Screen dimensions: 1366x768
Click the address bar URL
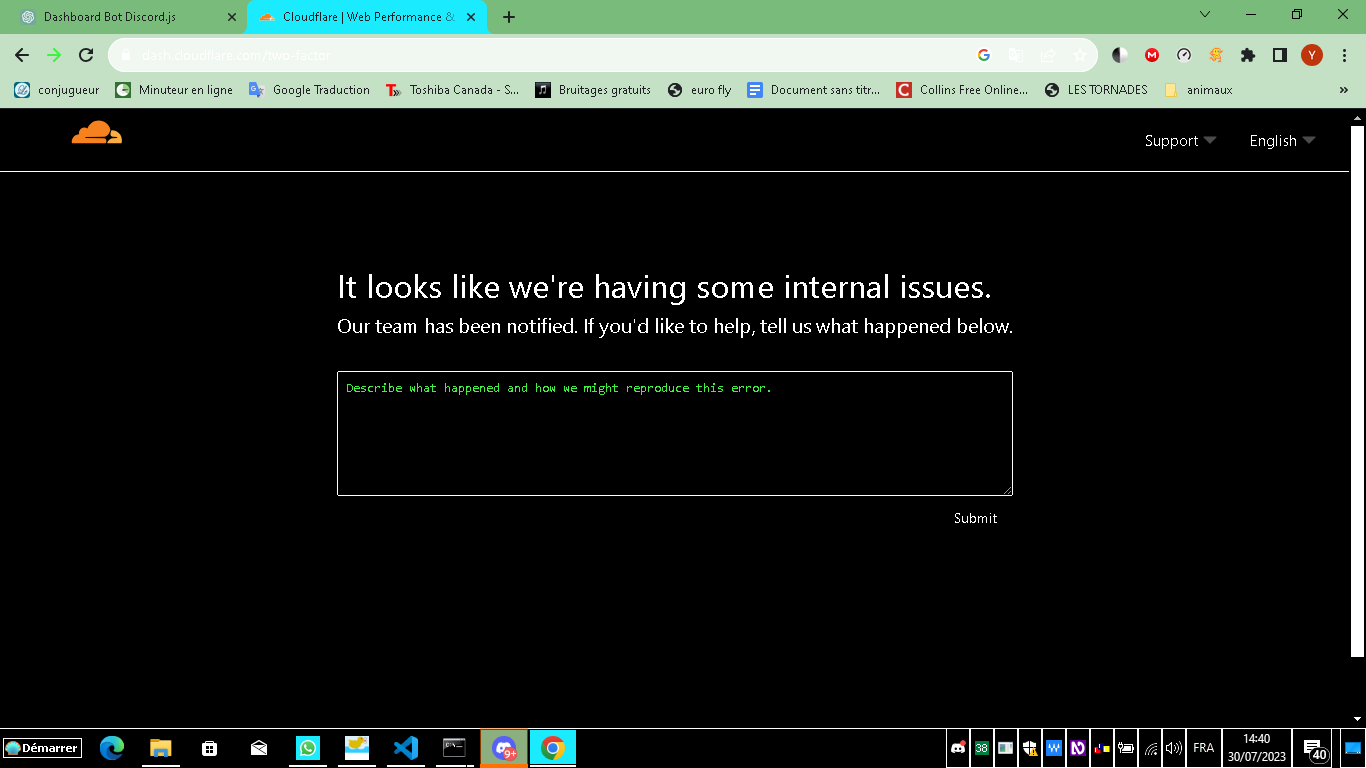236,56
